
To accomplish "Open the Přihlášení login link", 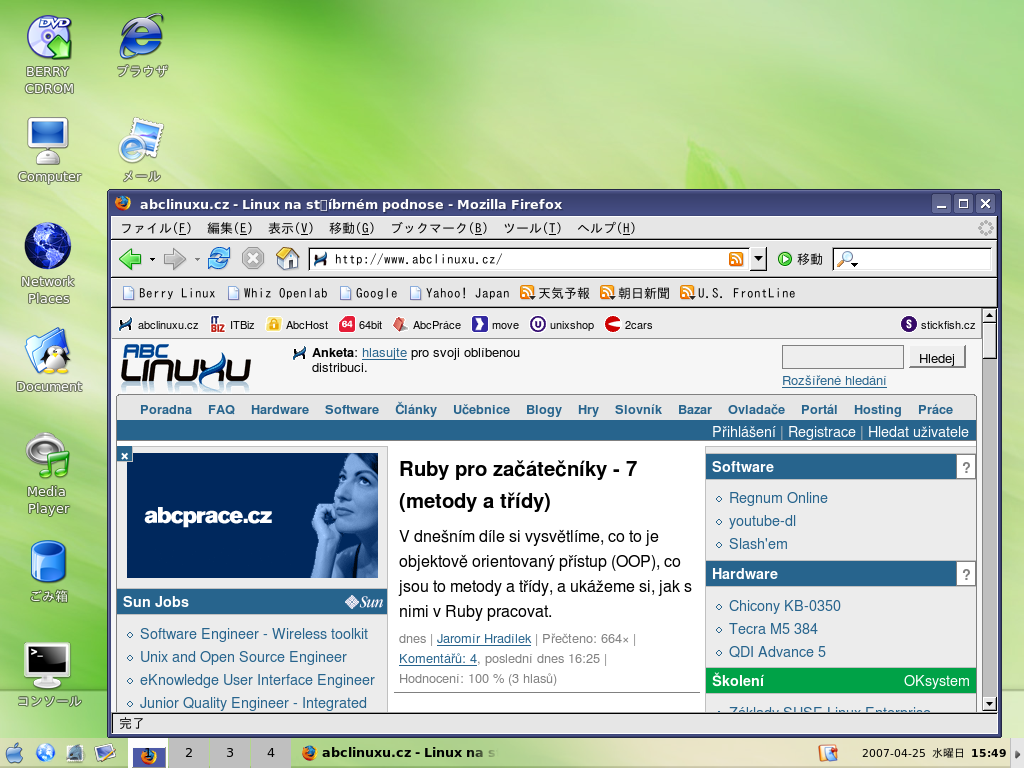I will click(x=743, y=432).
